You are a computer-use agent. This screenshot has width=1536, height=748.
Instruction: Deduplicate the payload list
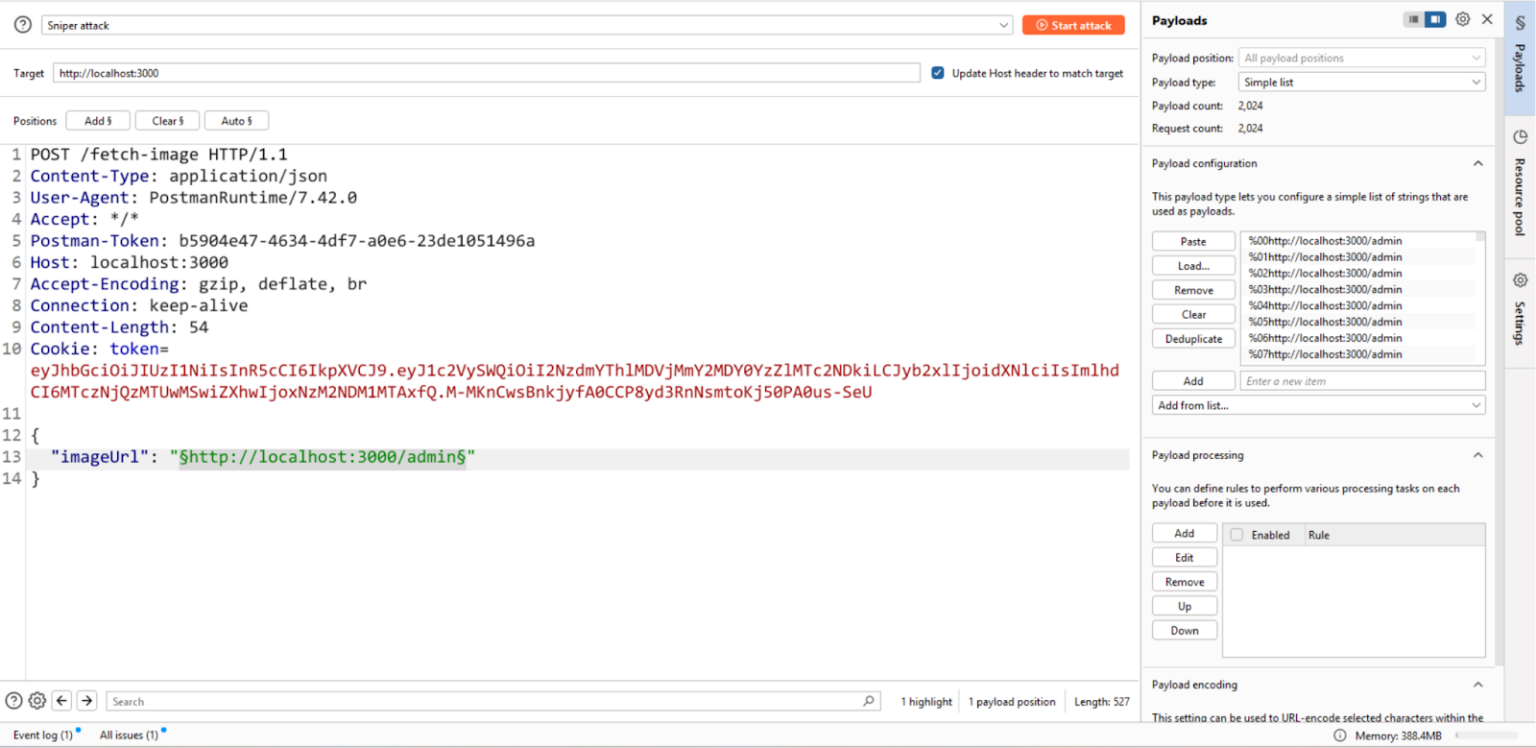1193,338
